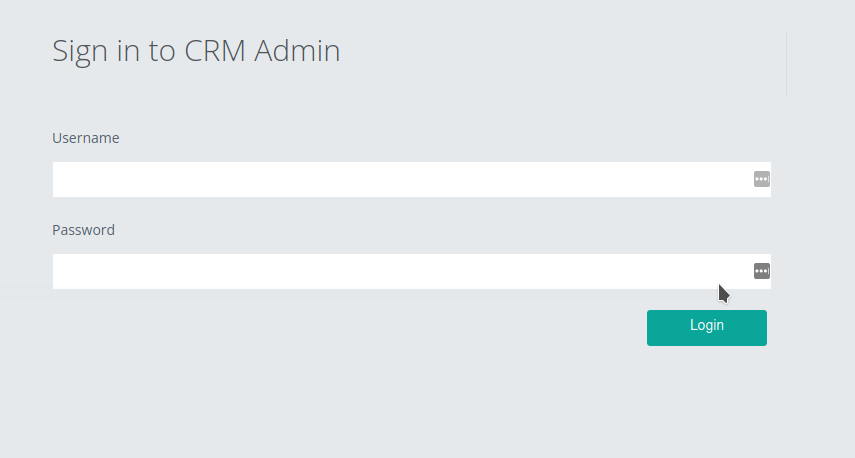
Task: Open password manager dots in Password box
Action: click(x=762, y=271)
